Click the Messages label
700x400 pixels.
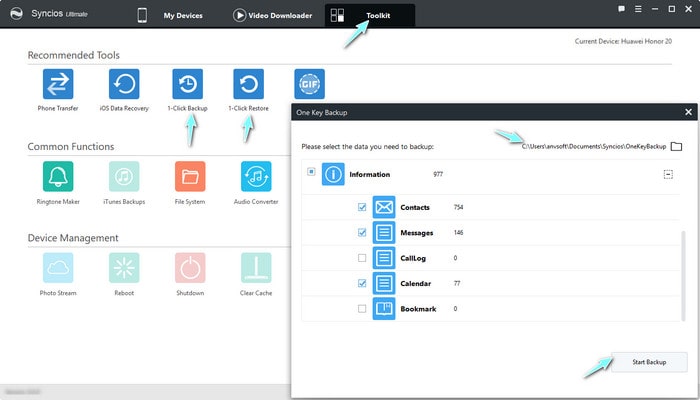[417, 233]
